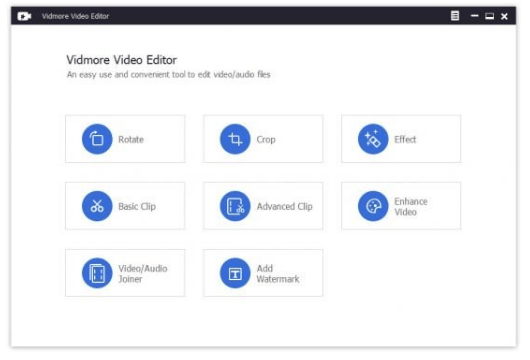Click the Vidmore camera logo in title bar
Image resolution: width=530 pixels, height=360 pixels.
(24, 16)
